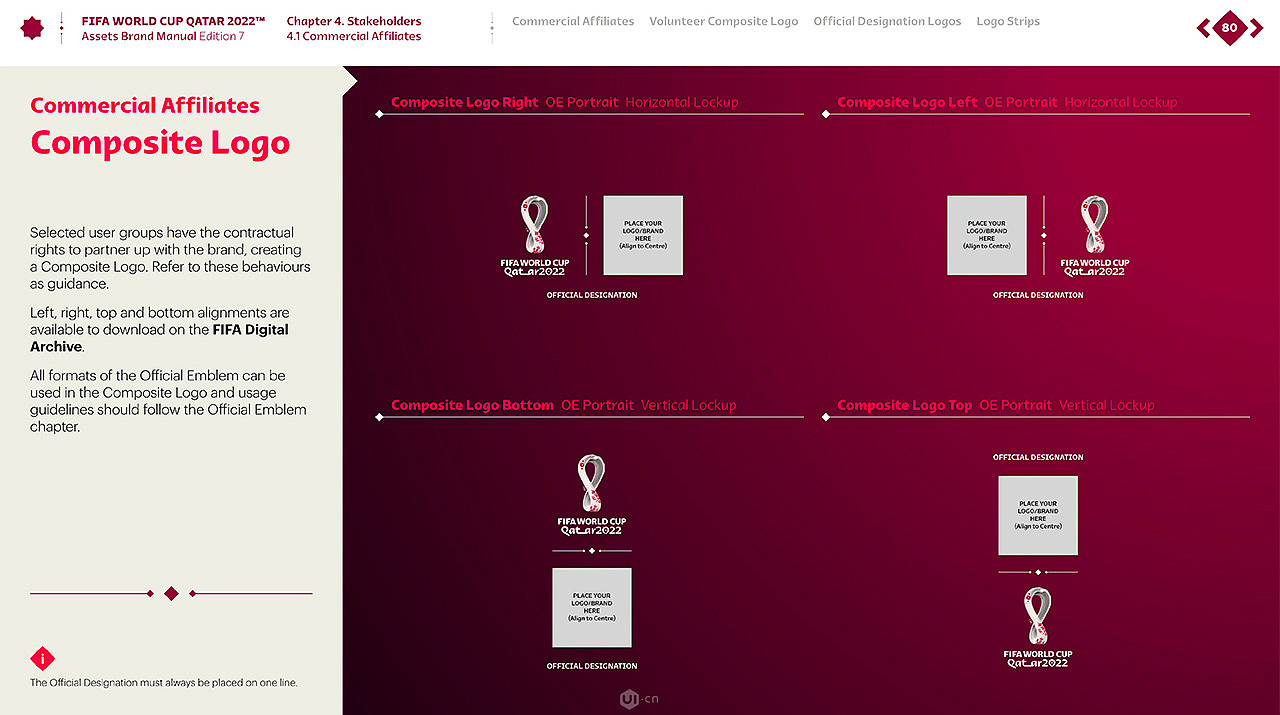Viewport: 1280px width, 715px height.
Task: Click the Official Designation one-line note
Action: [164, 683]
